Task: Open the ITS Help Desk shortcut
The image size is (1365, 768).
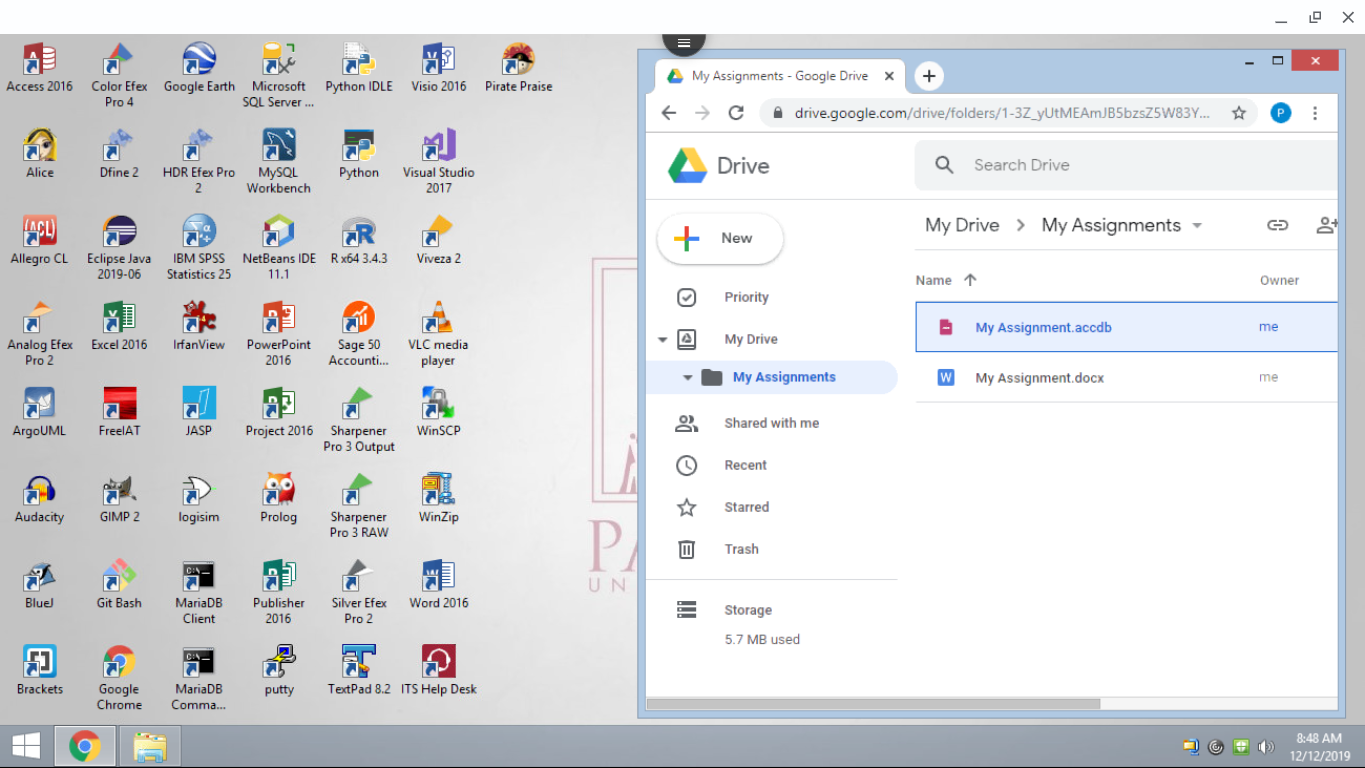Action: coord(438,671)
